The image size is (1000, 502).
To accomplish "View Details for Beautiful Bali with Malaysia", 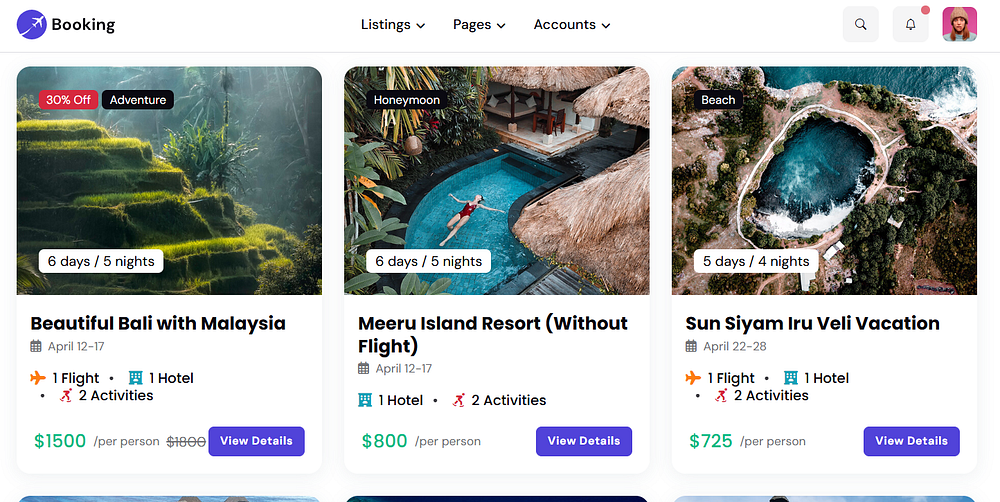I will (256, 441).
